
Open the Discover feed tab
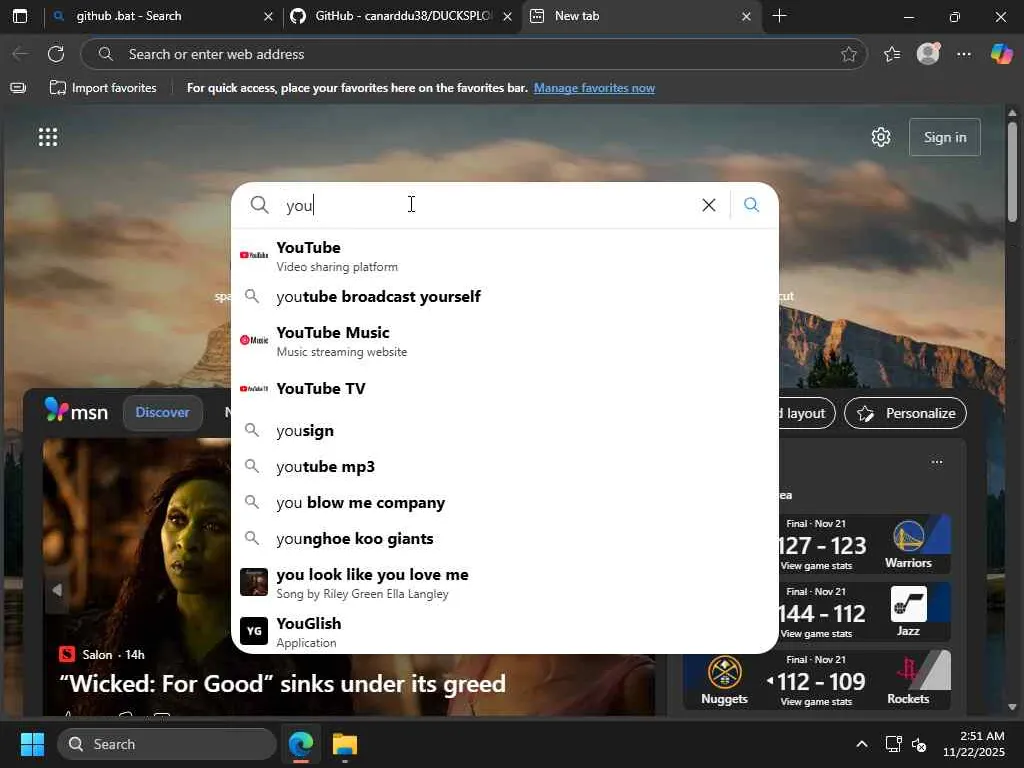tap(163, 412)
